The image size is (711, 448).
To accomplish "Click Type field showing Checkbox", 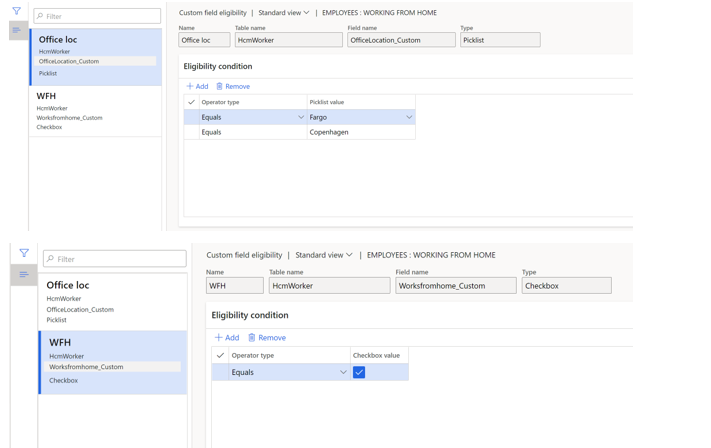I will [x=566, y=286].
